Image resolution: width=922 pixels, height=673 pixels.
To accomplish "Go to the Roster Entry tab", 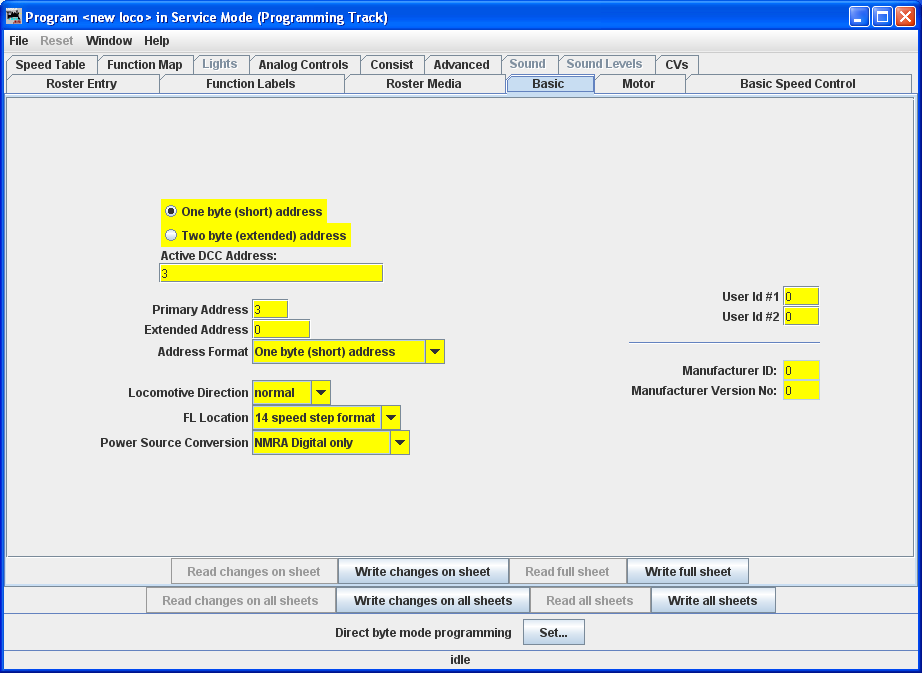I will (82, 84).
